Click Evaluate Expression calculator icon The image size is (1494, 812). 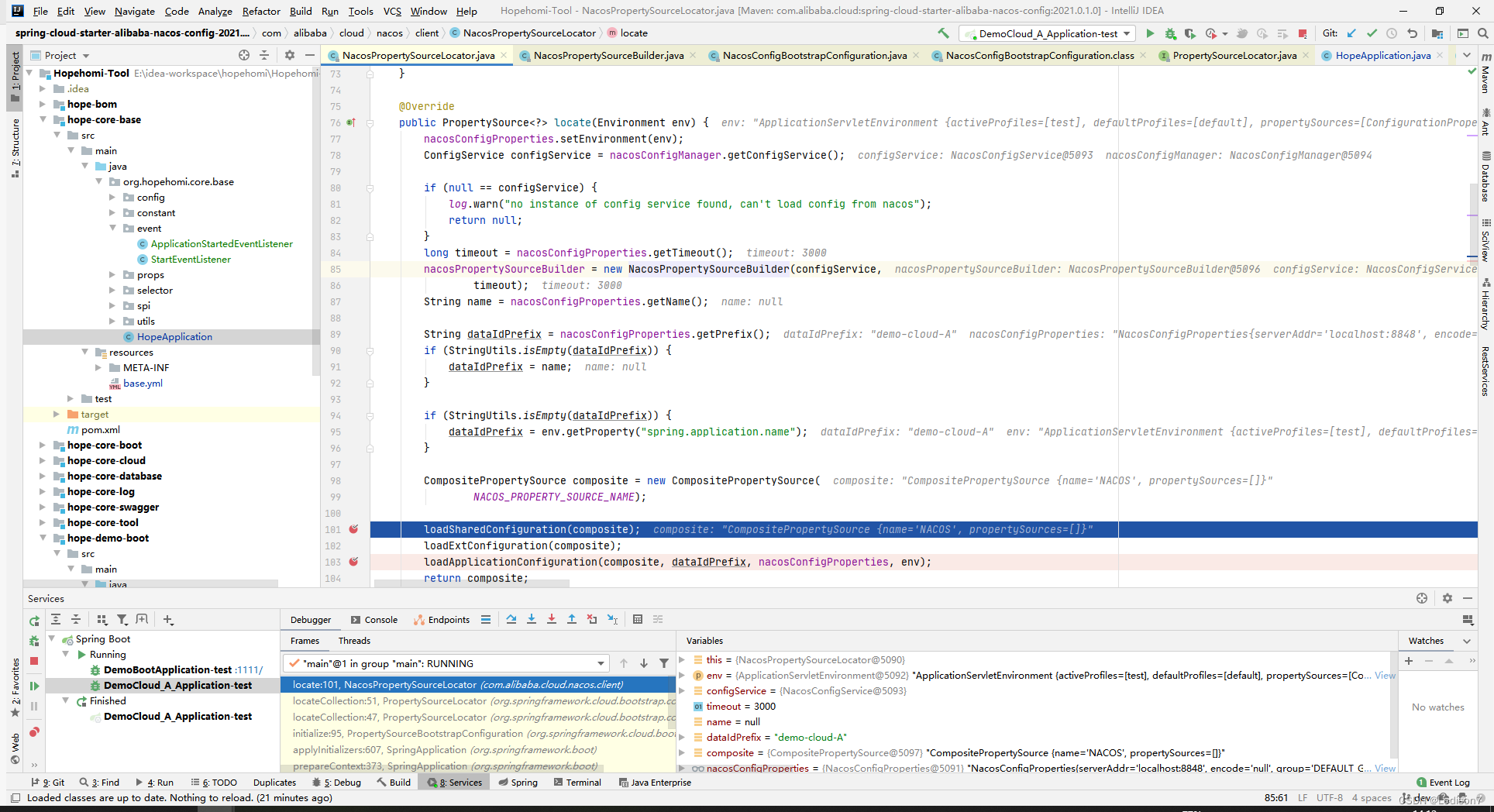638,619
